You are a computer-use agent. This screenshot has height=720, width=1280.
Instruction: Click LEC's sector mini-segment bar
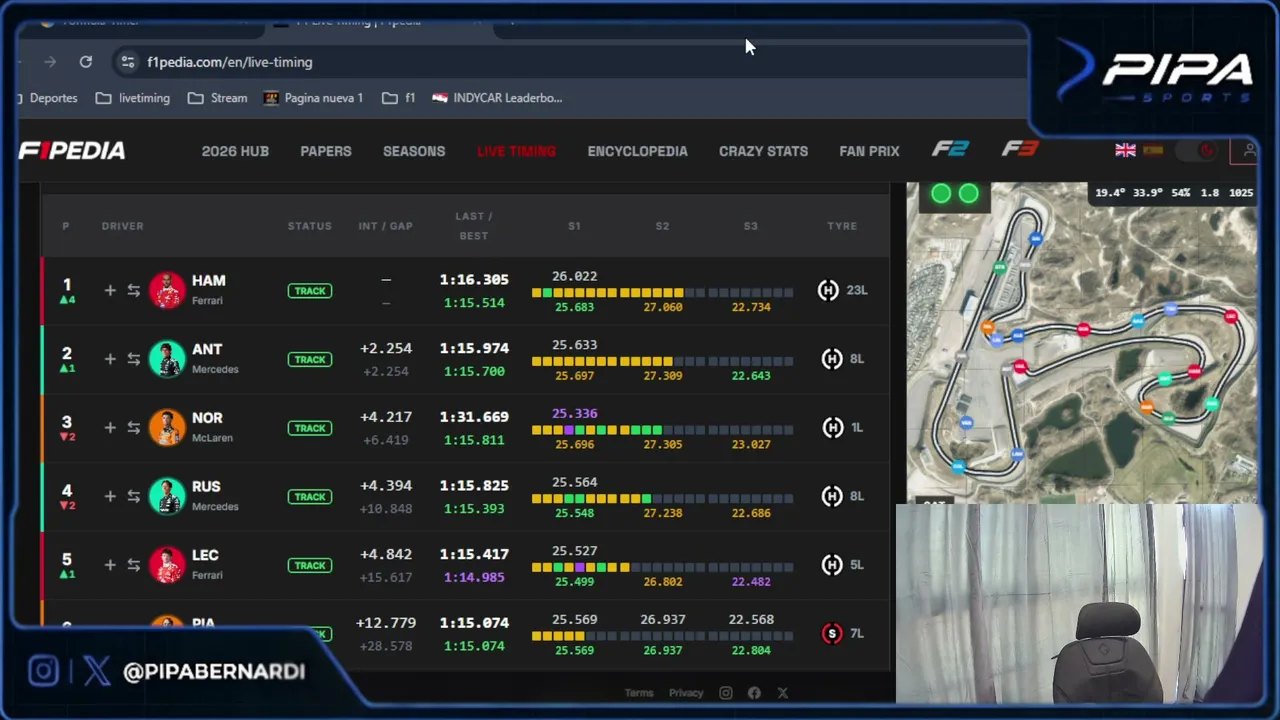662,567
